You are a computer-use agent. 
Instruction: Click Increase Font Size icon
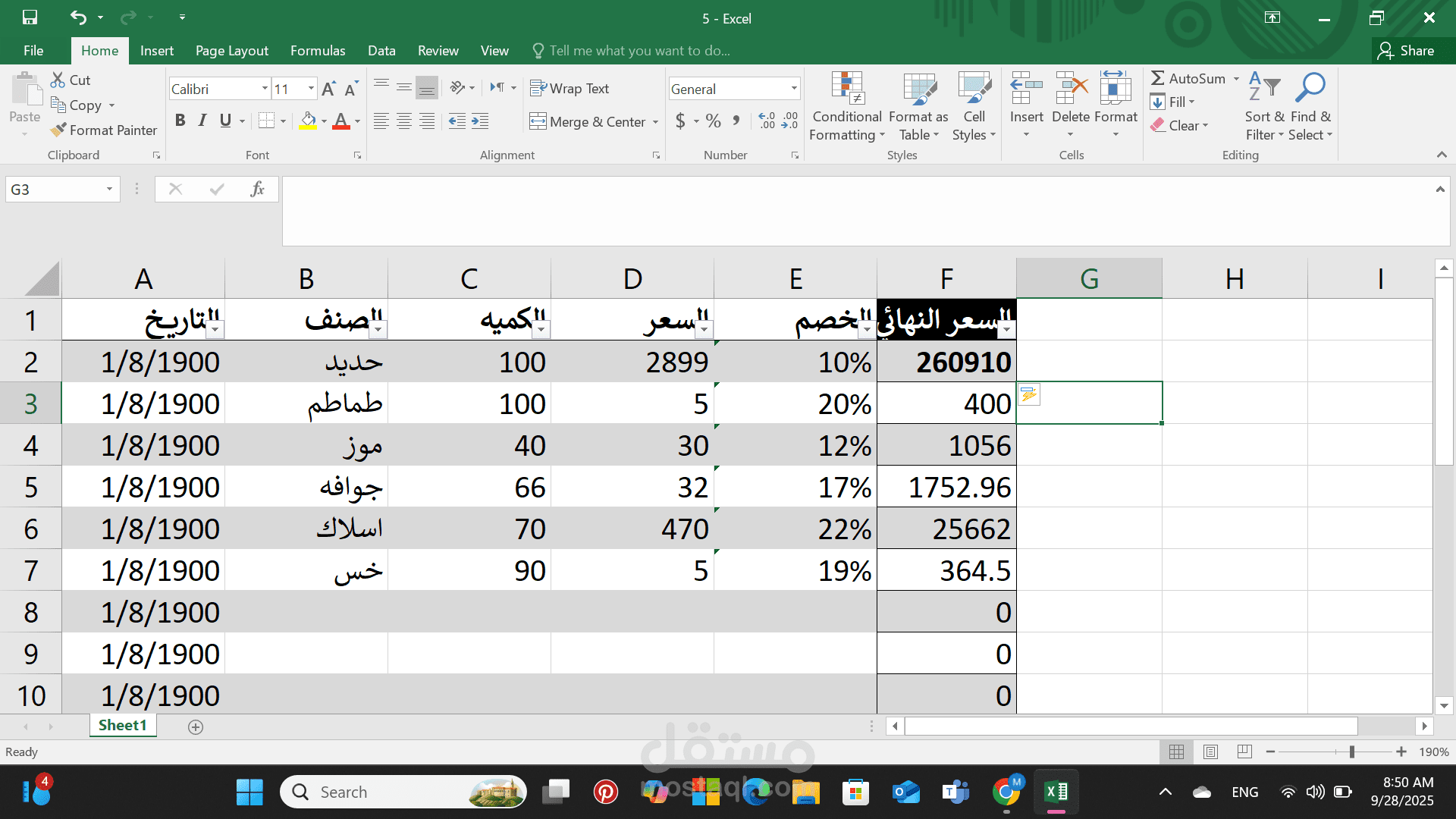tap(328, 89)
